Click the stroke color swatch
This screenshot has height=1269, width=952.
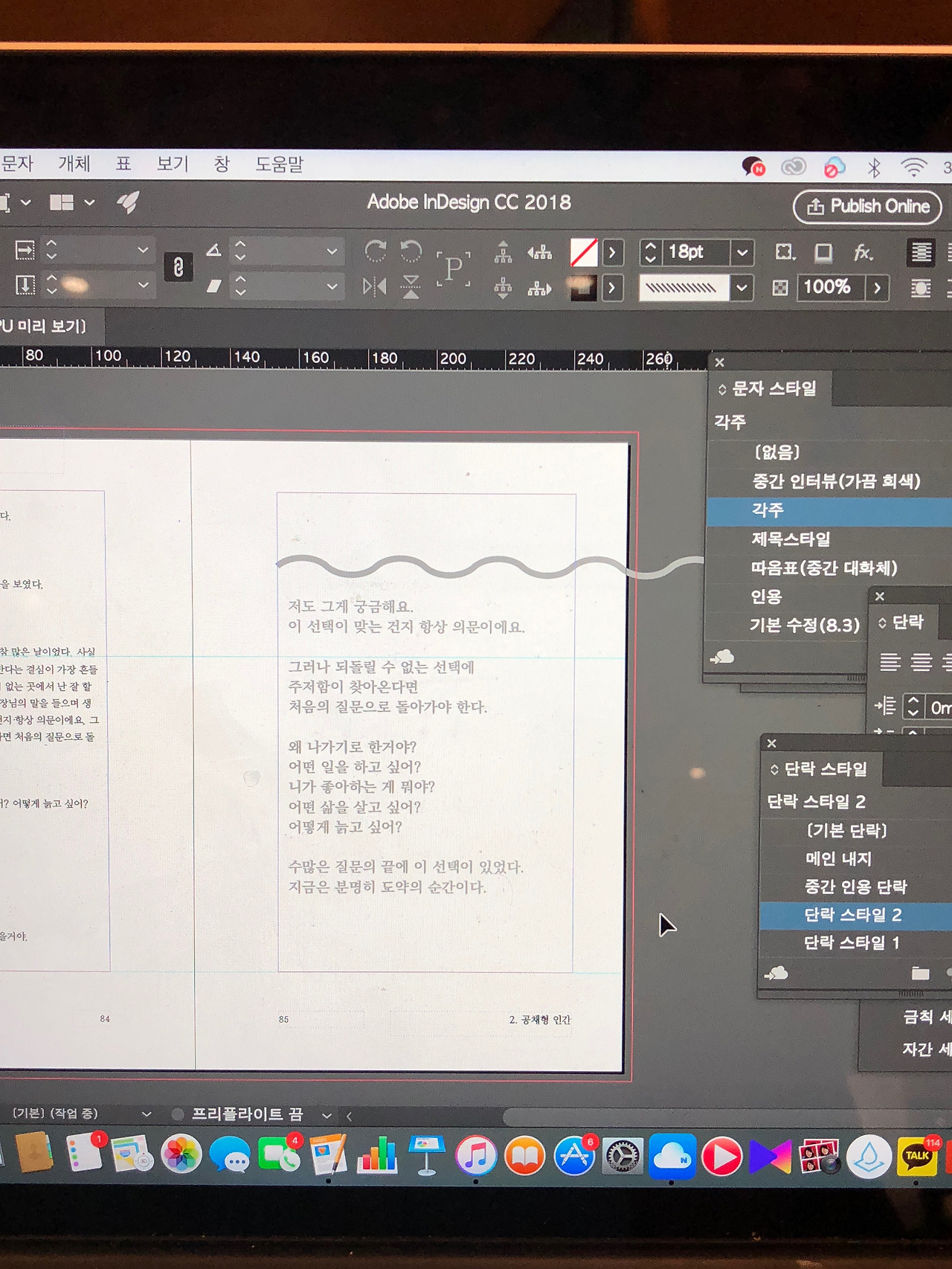[x=584, y=288]
